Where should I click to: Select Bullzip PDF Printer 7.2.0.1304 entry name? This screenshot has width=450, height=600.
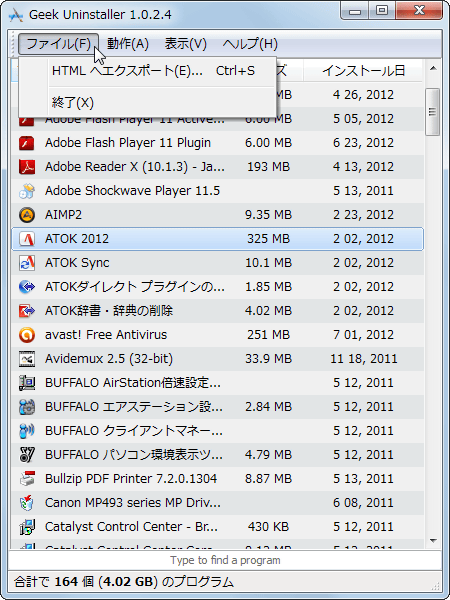tap(131, 479)
